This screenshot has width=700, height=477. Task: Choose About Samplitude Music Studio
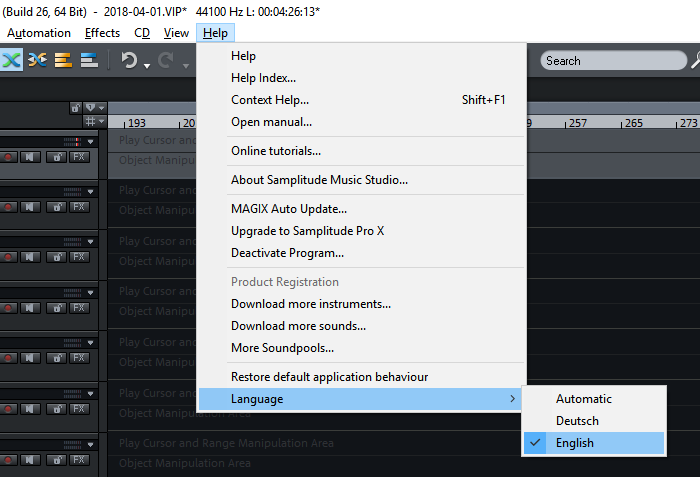click(x=319, y=180)
